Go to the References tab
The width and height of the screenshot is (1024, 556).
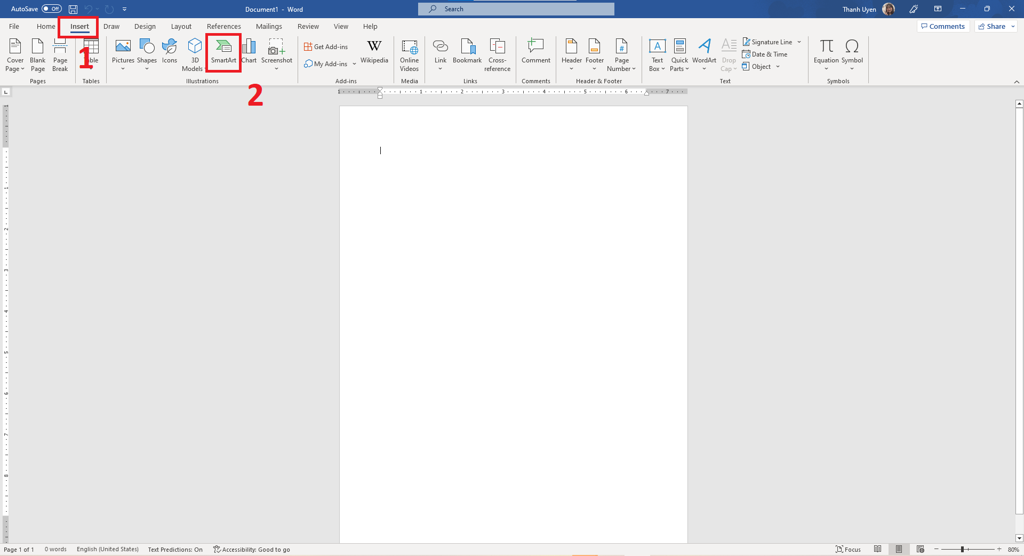point(224,27)
